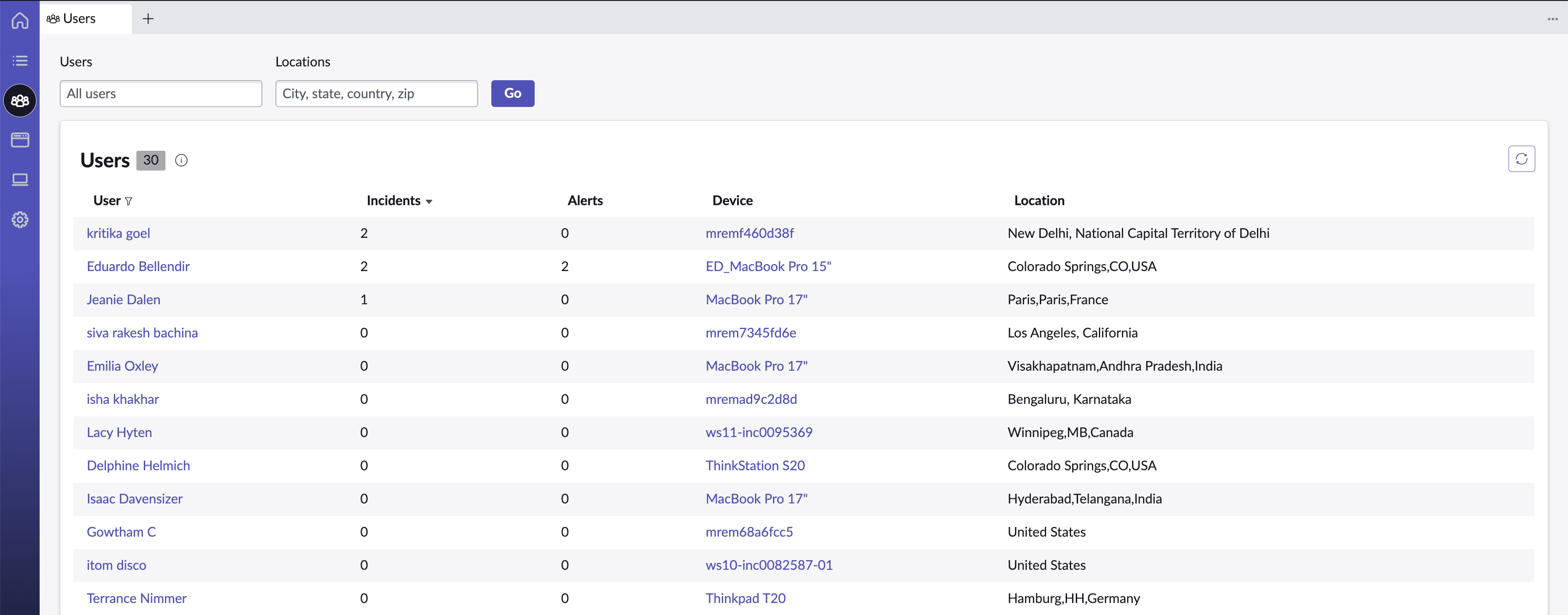Select location Hyderabad,Telangana,India

[x=1084, y=499]
